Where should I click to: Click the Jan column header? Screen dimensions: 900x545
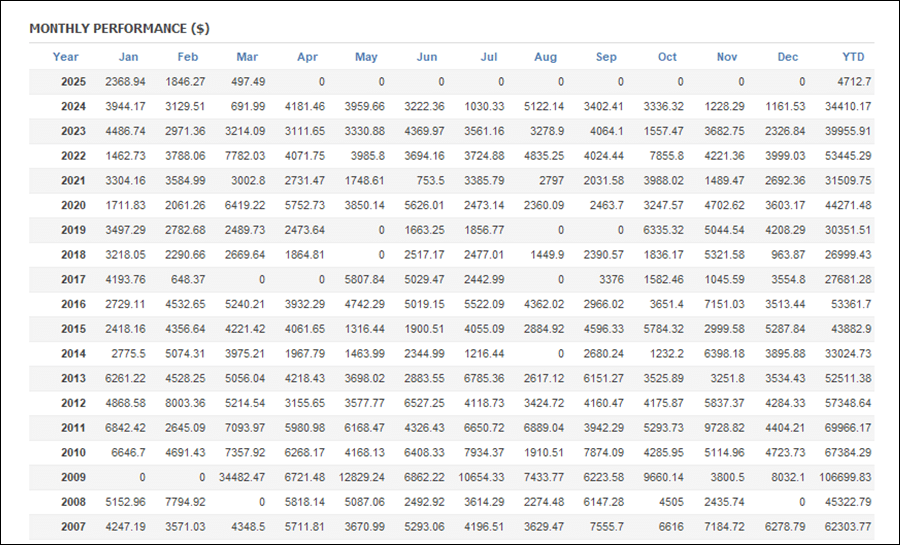click(128, 57)
